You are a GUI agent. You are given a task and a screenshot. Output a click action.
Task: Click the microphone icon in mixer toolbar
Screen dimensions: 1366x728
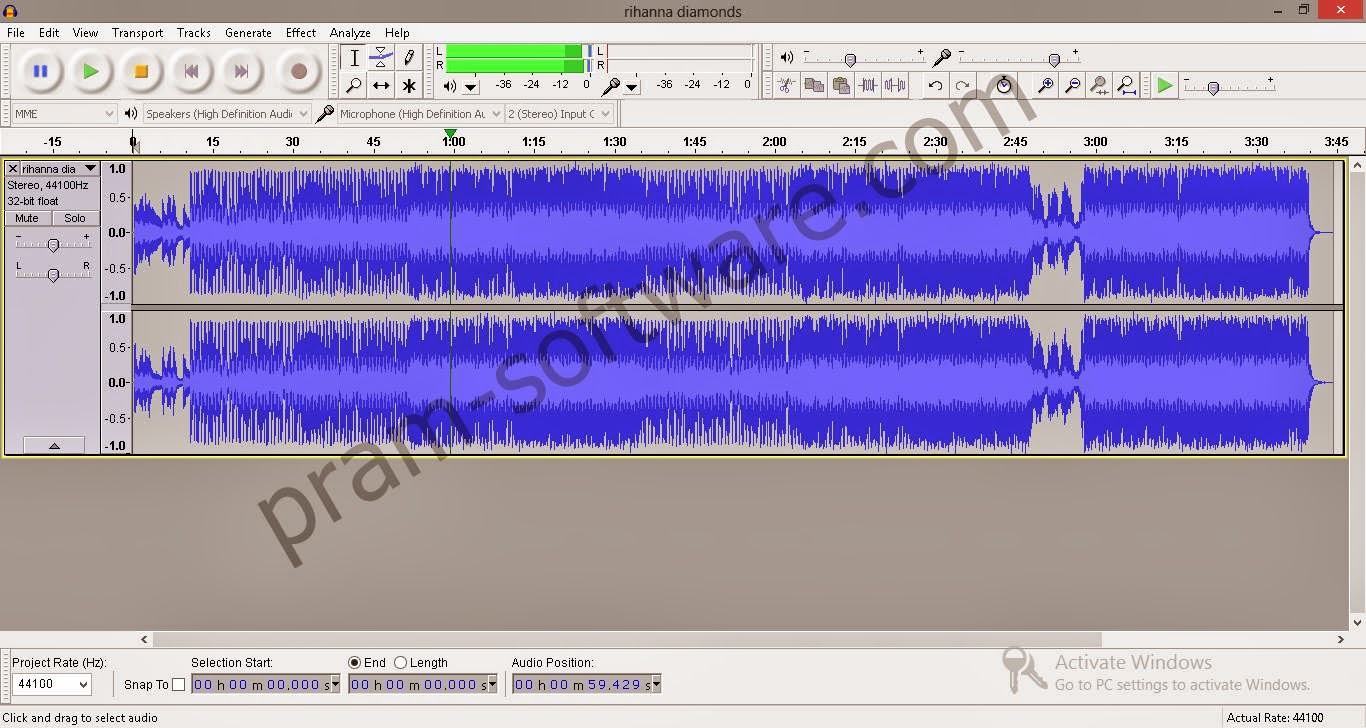[941, 58]
